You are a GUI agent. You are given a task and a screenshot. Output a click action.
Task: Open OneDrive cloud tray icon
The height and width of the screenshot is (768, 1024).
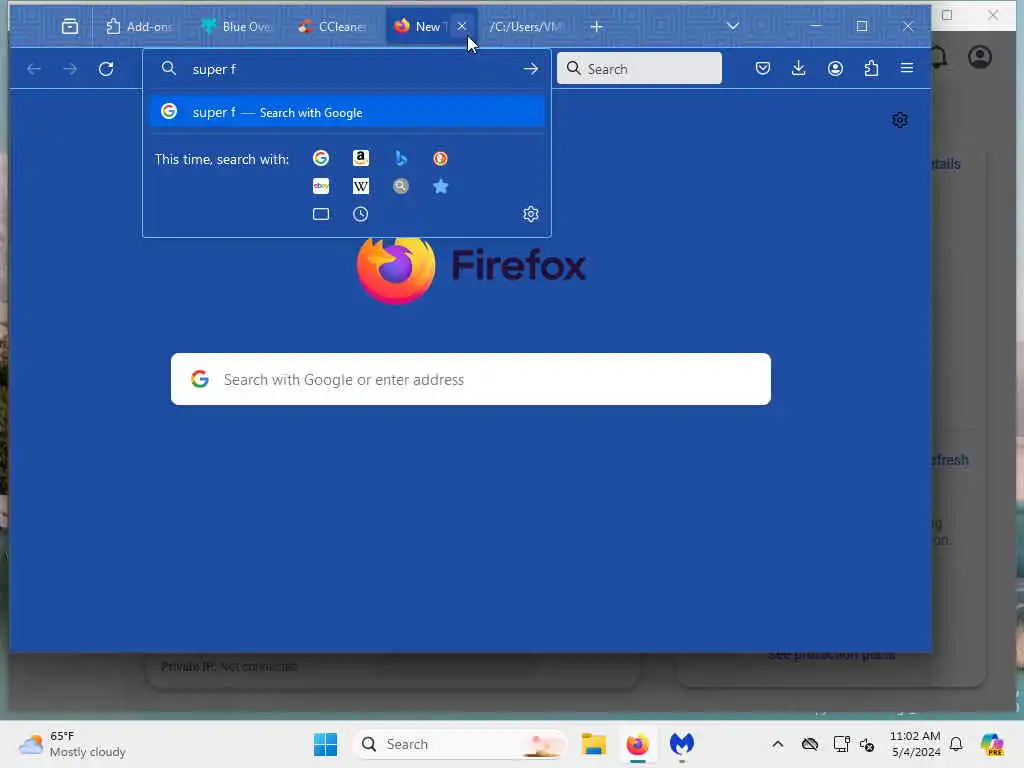coord(810,744)
